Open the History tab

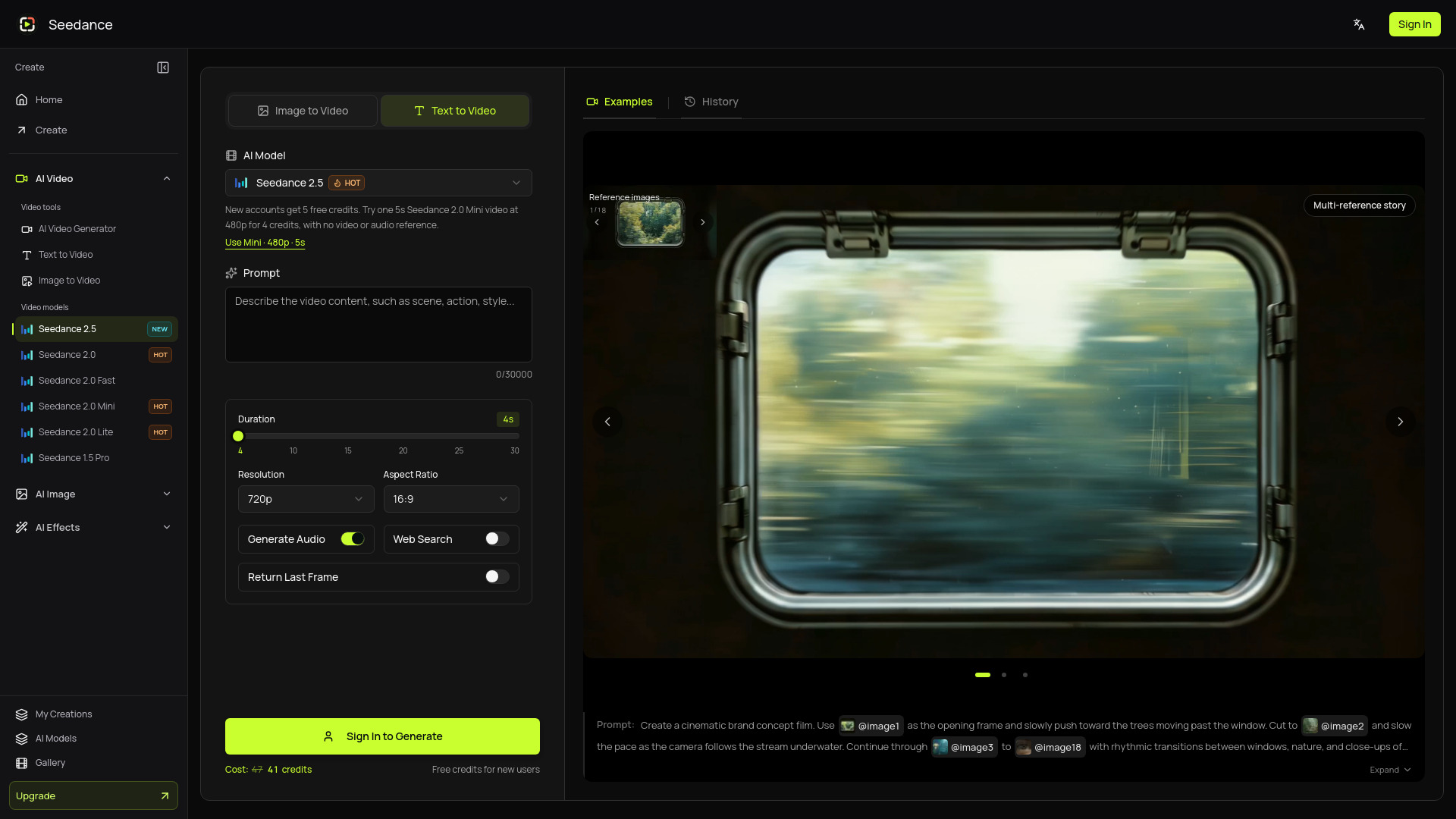(x=711, y=102)
